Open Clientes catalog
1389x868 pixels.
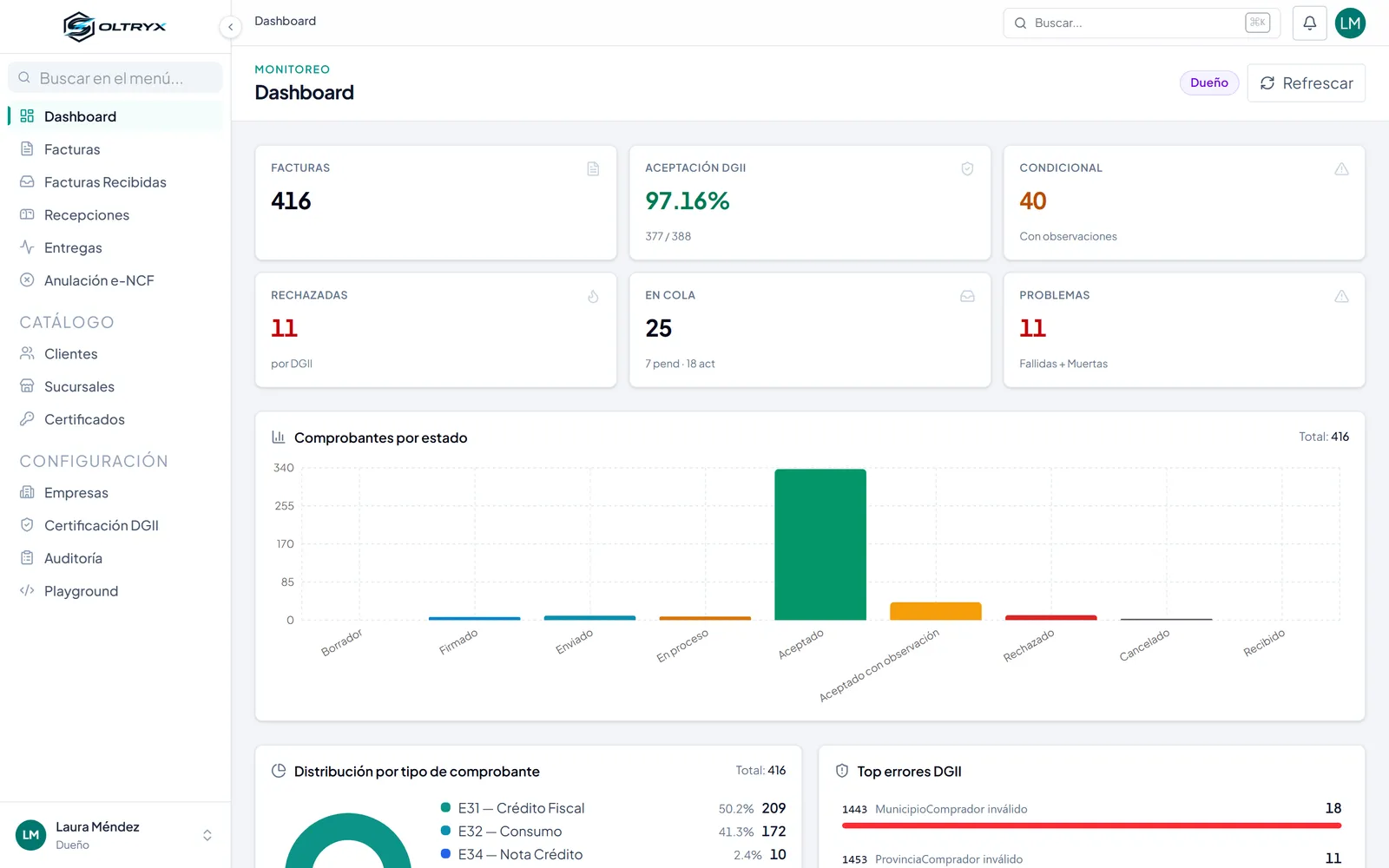[115, 354]
